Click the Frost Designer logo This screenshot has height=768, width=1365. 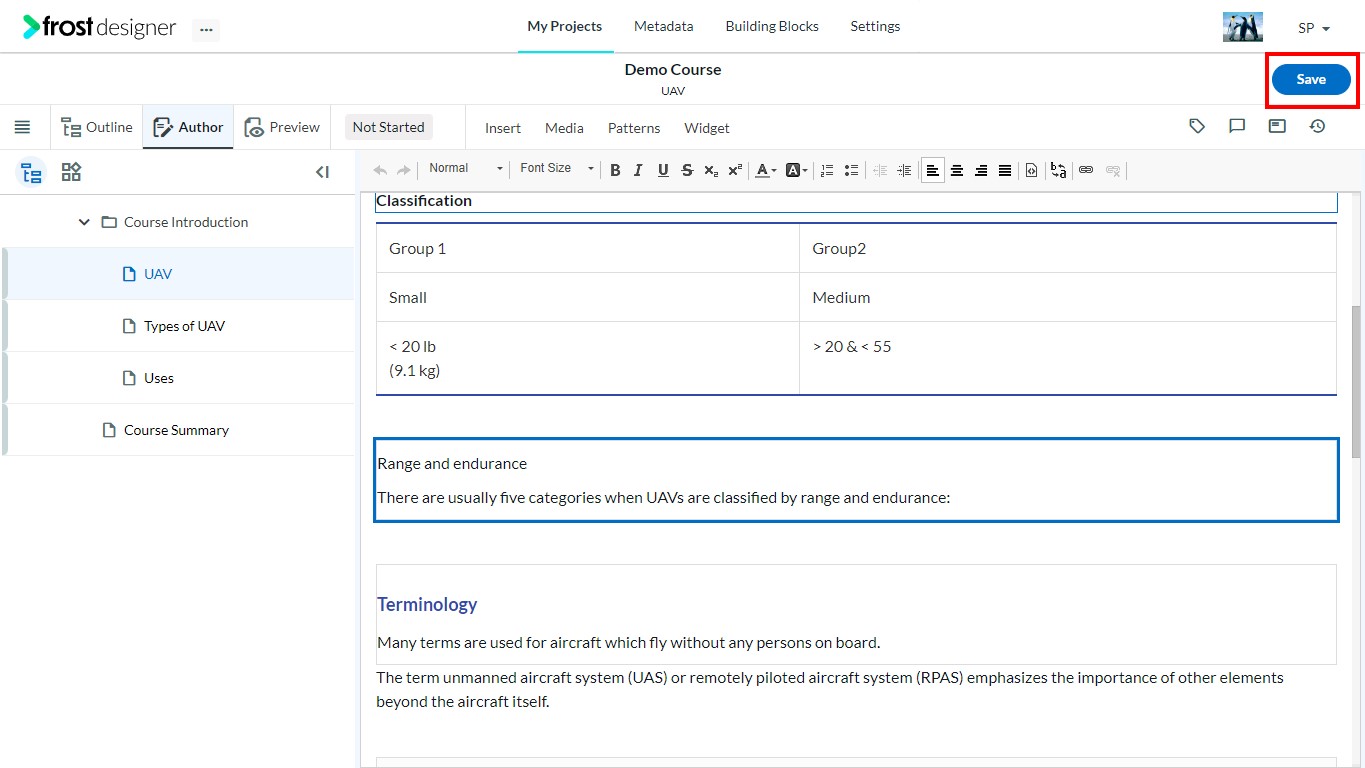(100, 27)
